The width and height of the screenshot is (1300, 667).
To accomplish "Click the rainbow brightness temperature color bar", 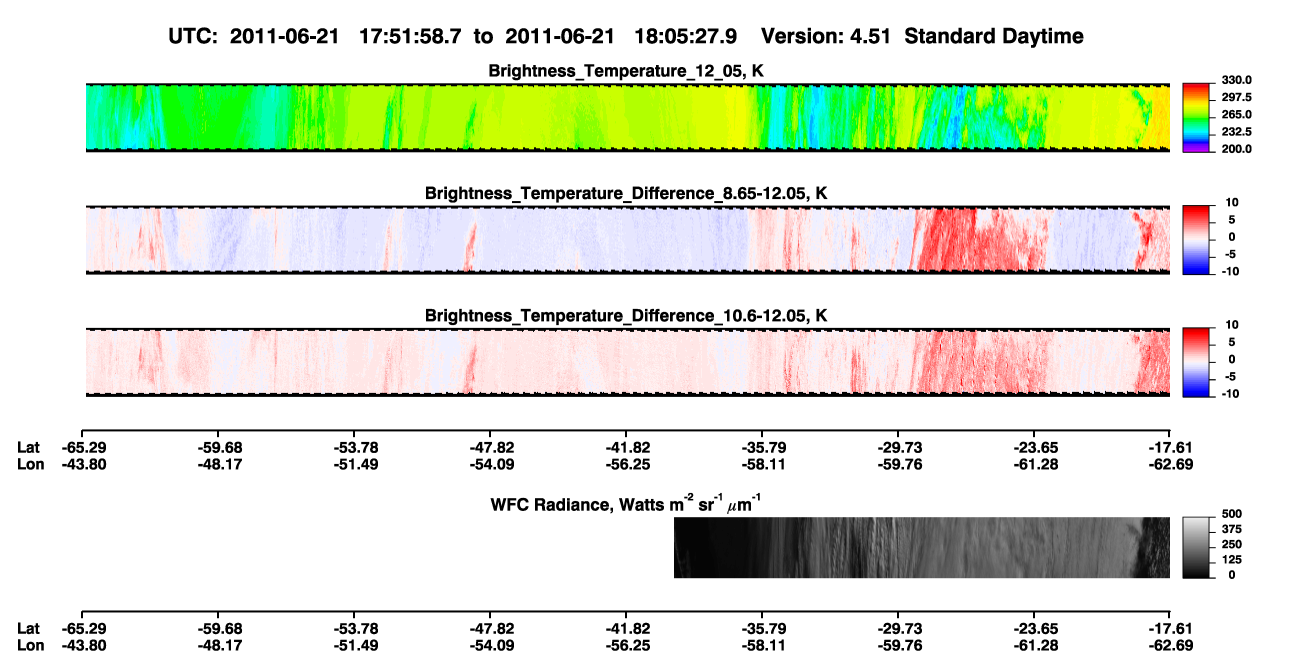I will 1197,116.
